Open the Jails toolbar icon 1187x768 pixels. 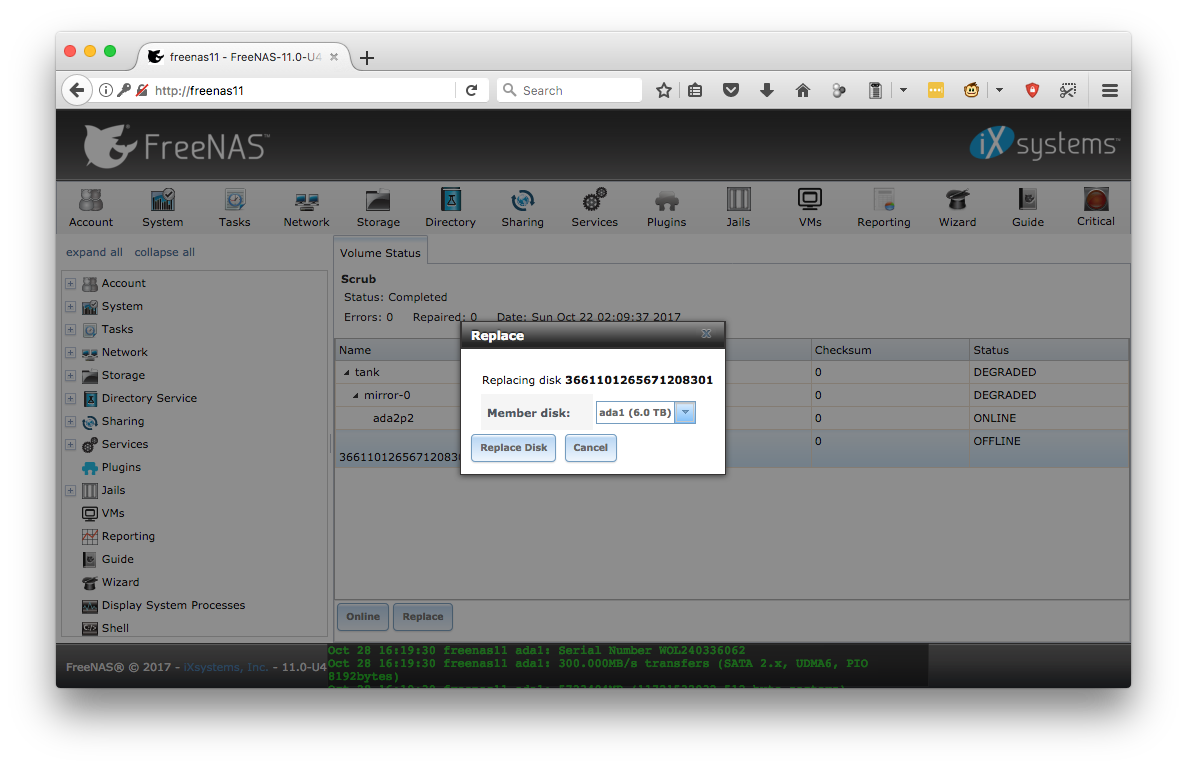738,207
